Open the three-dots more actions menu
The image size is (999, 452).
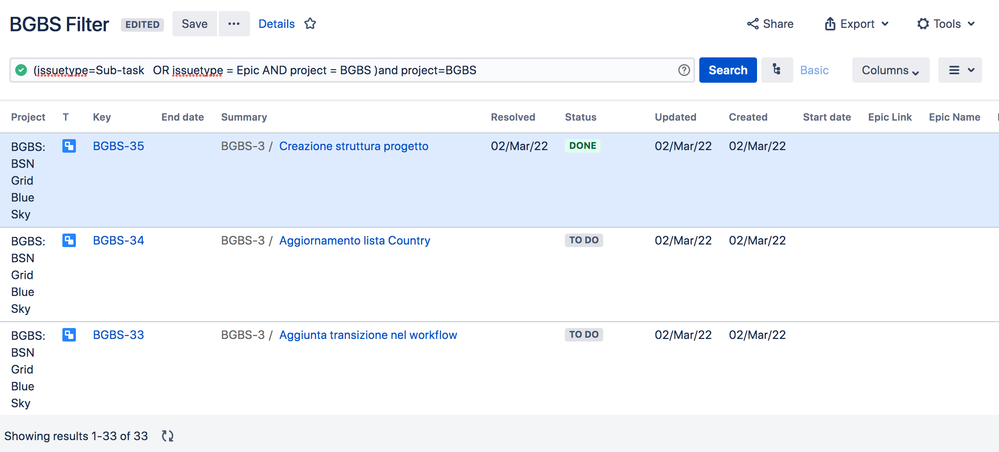click(234, 24)
